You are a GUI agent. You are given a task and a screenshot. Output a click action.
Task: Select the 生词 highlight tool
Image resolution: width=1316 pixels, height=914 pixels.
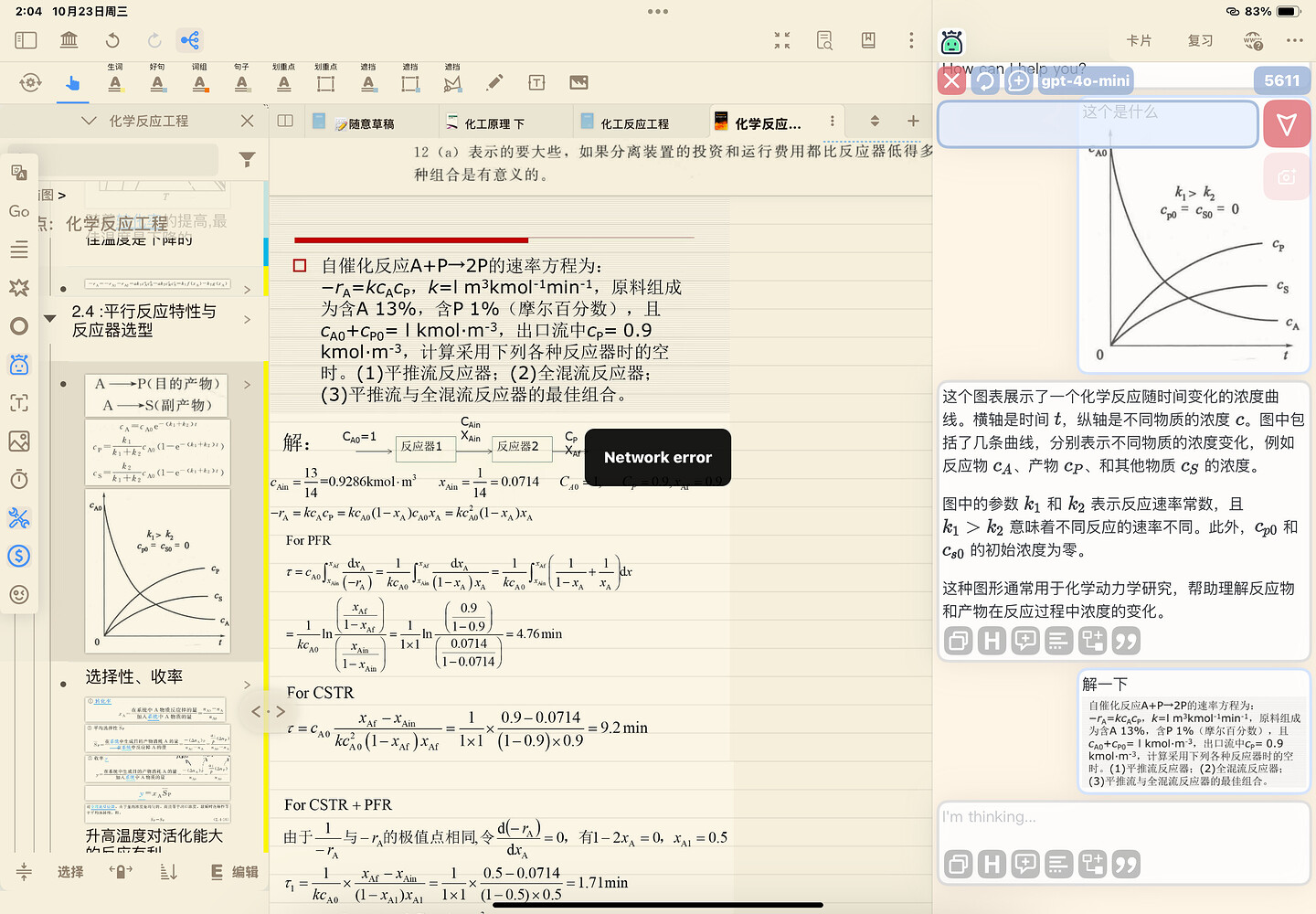coord(115,80)
